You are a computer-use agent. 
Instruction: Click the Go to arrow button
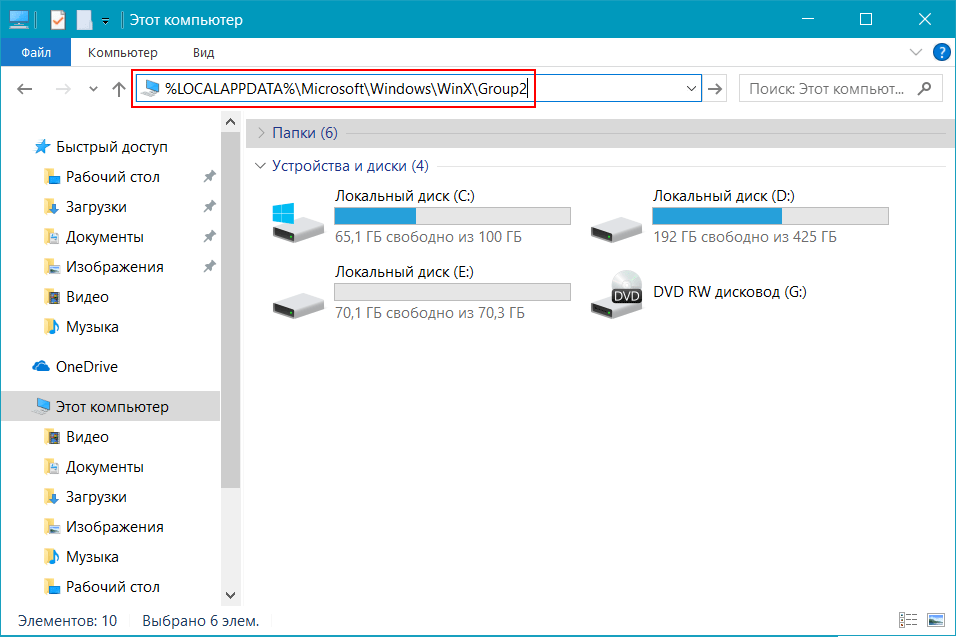pyautogui.click(x=715, y=89)
